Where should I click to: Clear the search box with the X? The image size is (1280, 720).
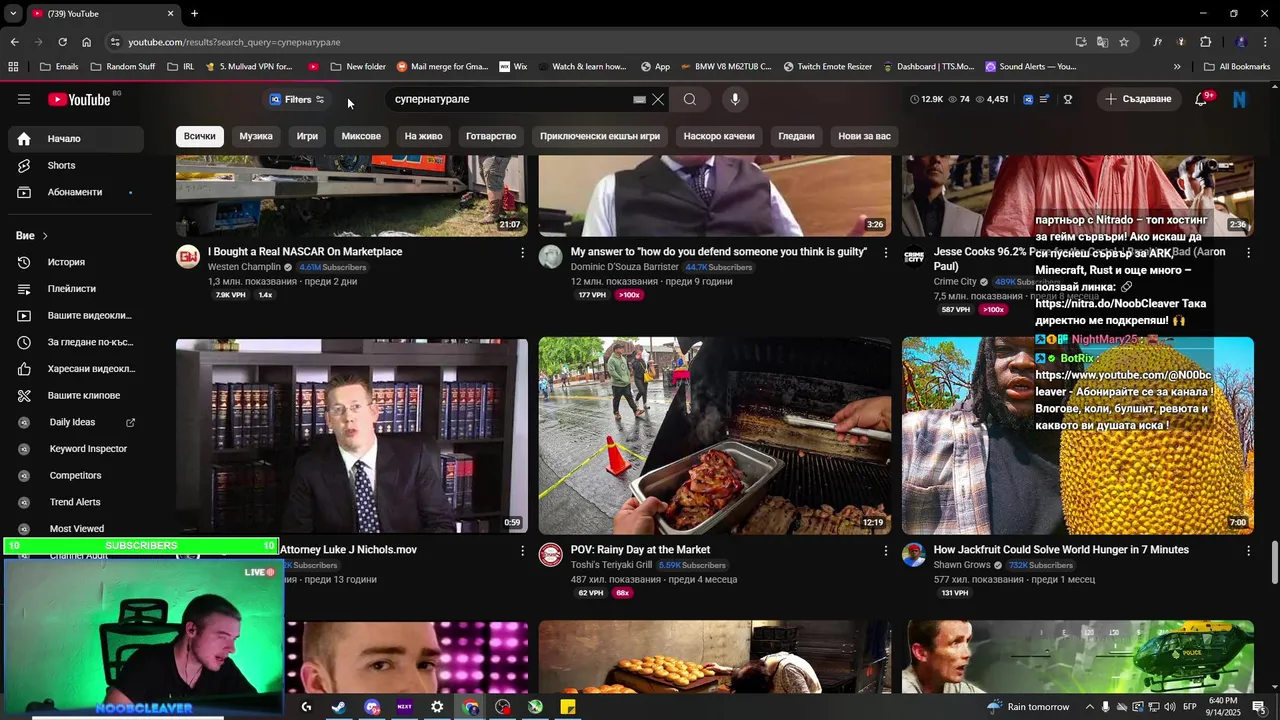[658, 99]
